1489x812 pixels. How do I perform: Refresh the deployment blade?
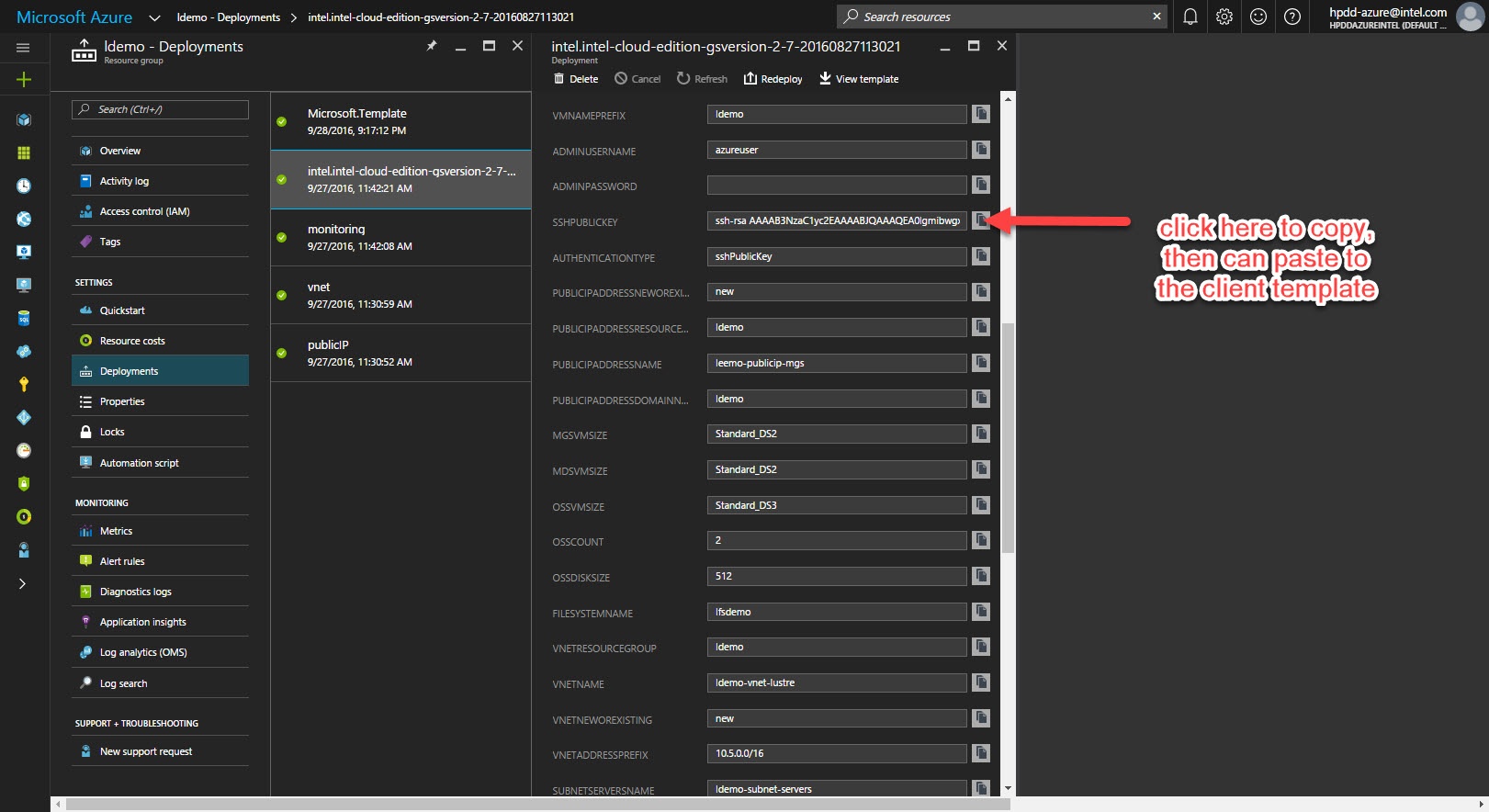coord(702,79)
